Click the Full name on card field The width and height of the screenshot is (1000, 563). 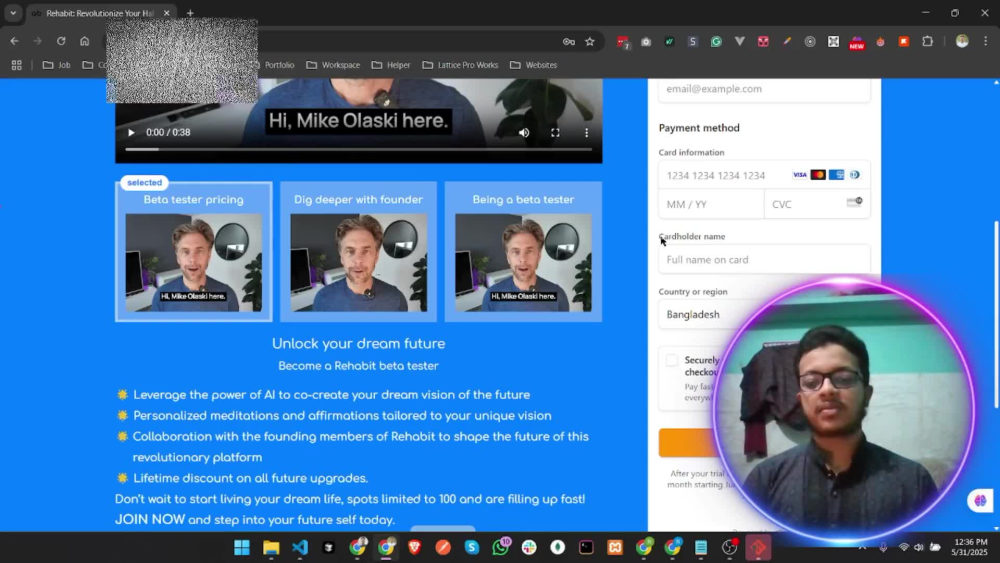(x=764, y=260)
